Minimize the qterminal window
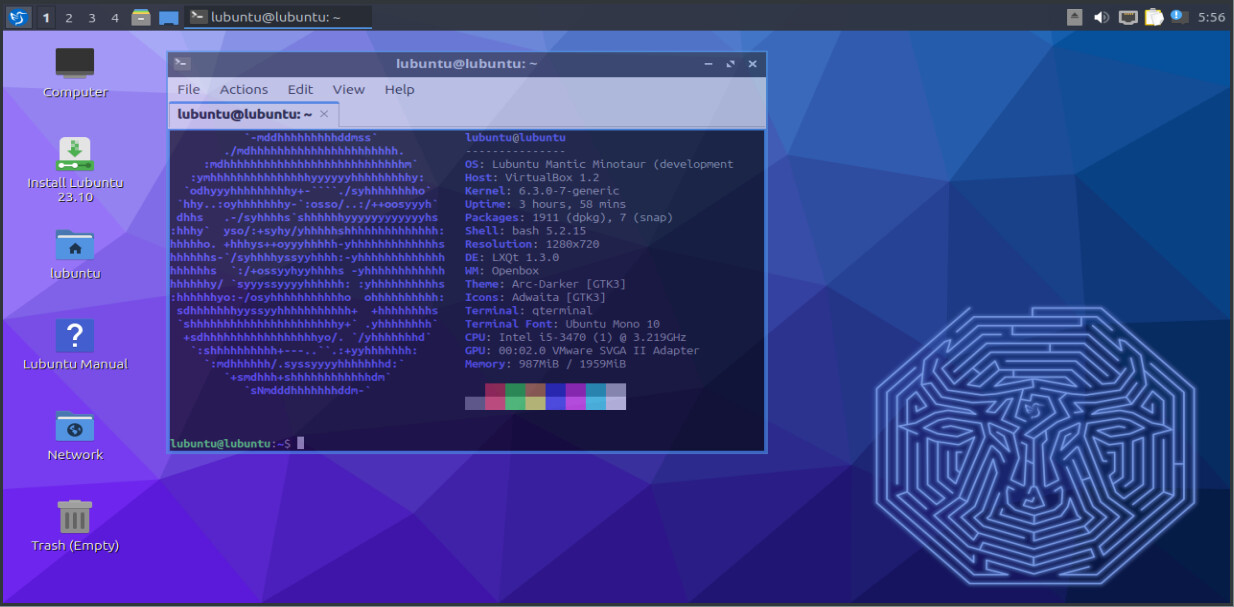 coord(708,63)
